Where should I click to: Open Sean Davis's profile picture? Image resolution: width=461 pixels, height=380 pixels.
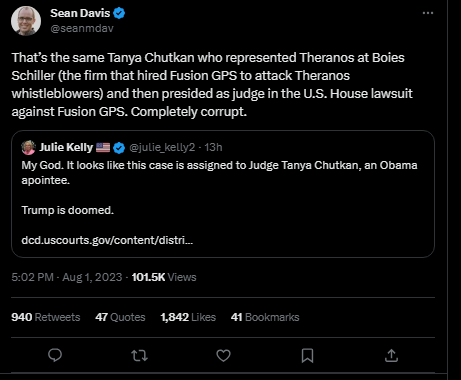pyautogui.click(x=26, y=21)
